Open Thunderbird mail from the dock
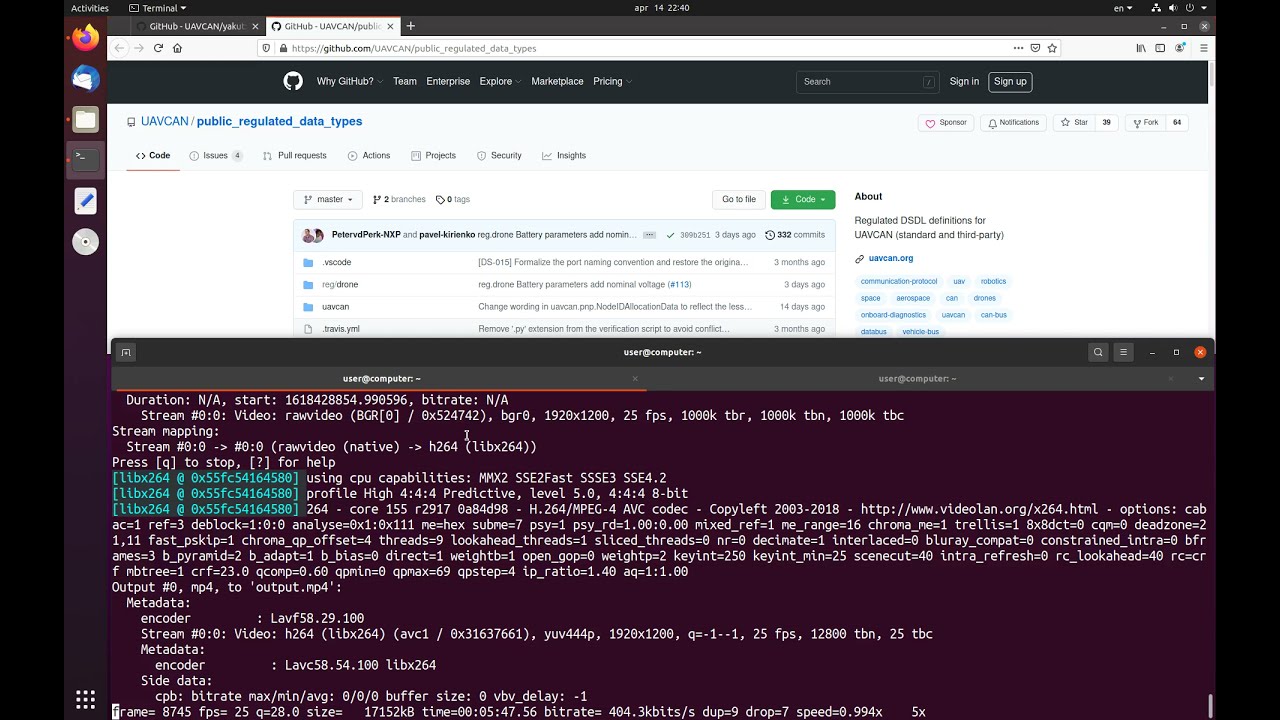 pyautogui.click(x=85, y=78)
